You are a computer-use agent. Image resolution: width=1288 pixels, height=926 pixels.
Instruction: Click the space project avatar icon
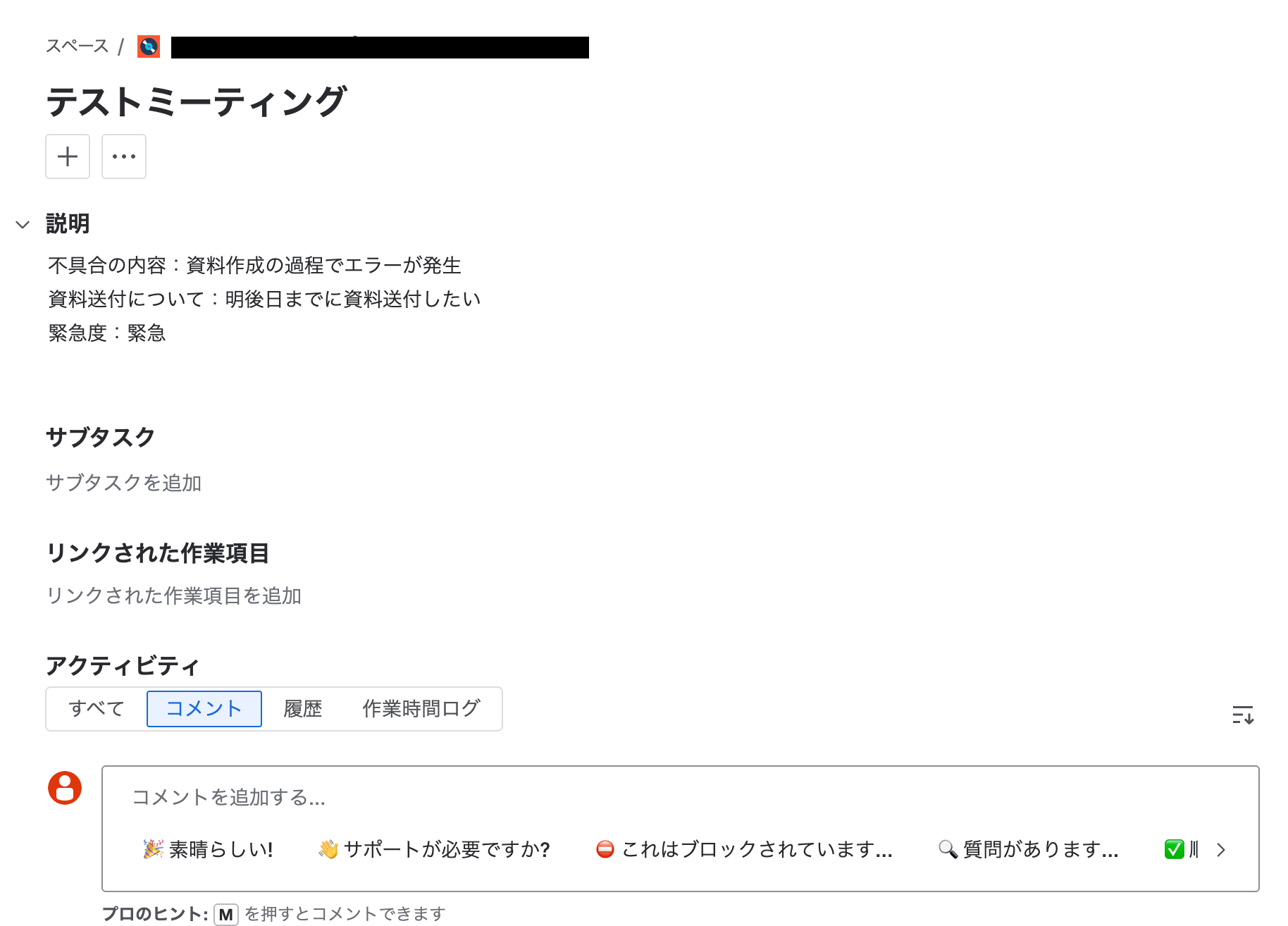click(x=149, y=47)
